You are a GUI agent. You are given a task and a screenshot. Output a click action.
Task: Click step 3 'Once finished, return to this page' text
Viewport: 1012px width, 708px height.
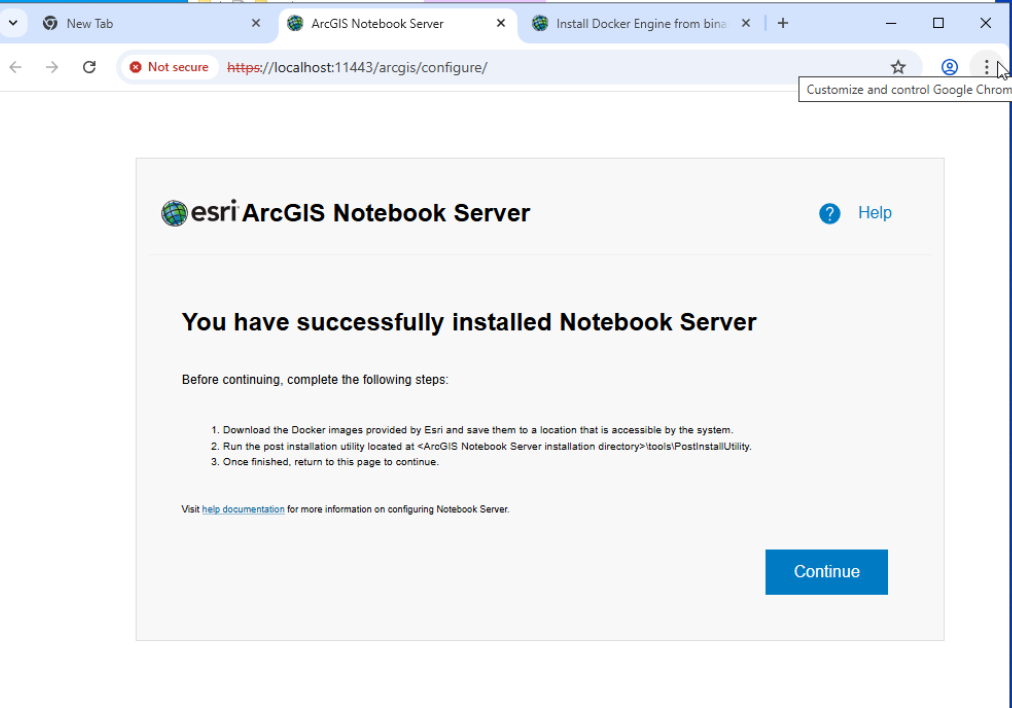pyautogui.click(x=330, y=462)
